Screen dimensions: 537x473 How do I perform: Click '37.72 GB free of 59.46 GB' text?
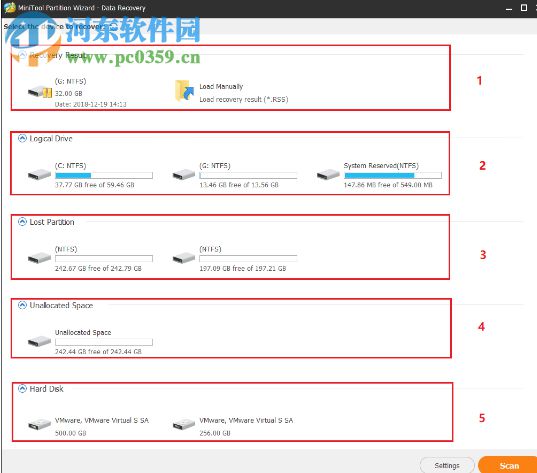[95, 185]
